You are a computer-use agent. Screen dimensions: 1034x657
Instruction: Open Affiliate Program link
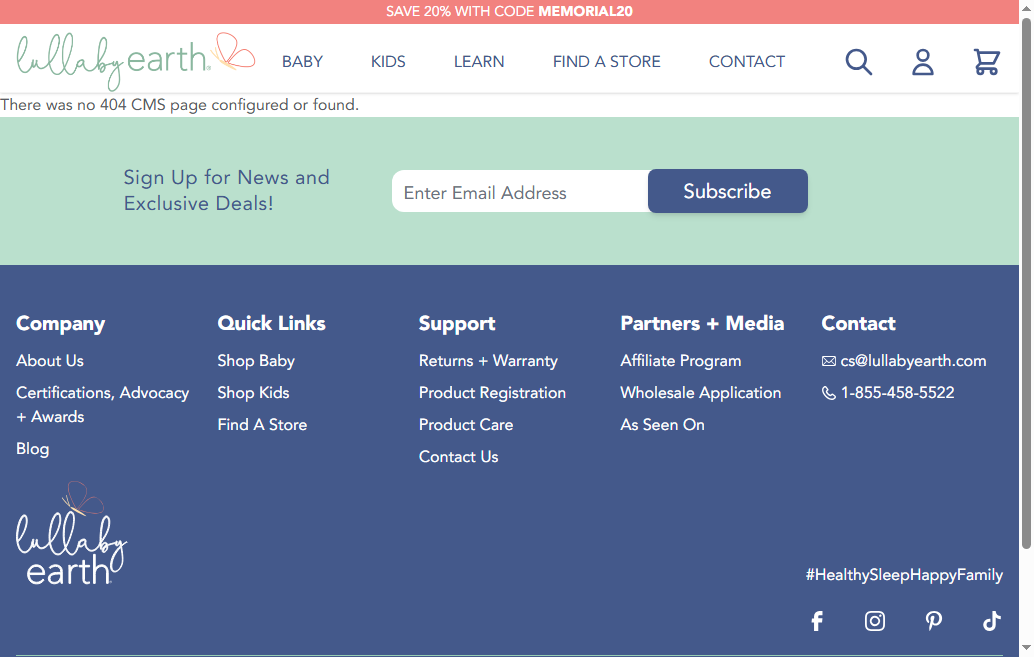(x=681, y=361)
